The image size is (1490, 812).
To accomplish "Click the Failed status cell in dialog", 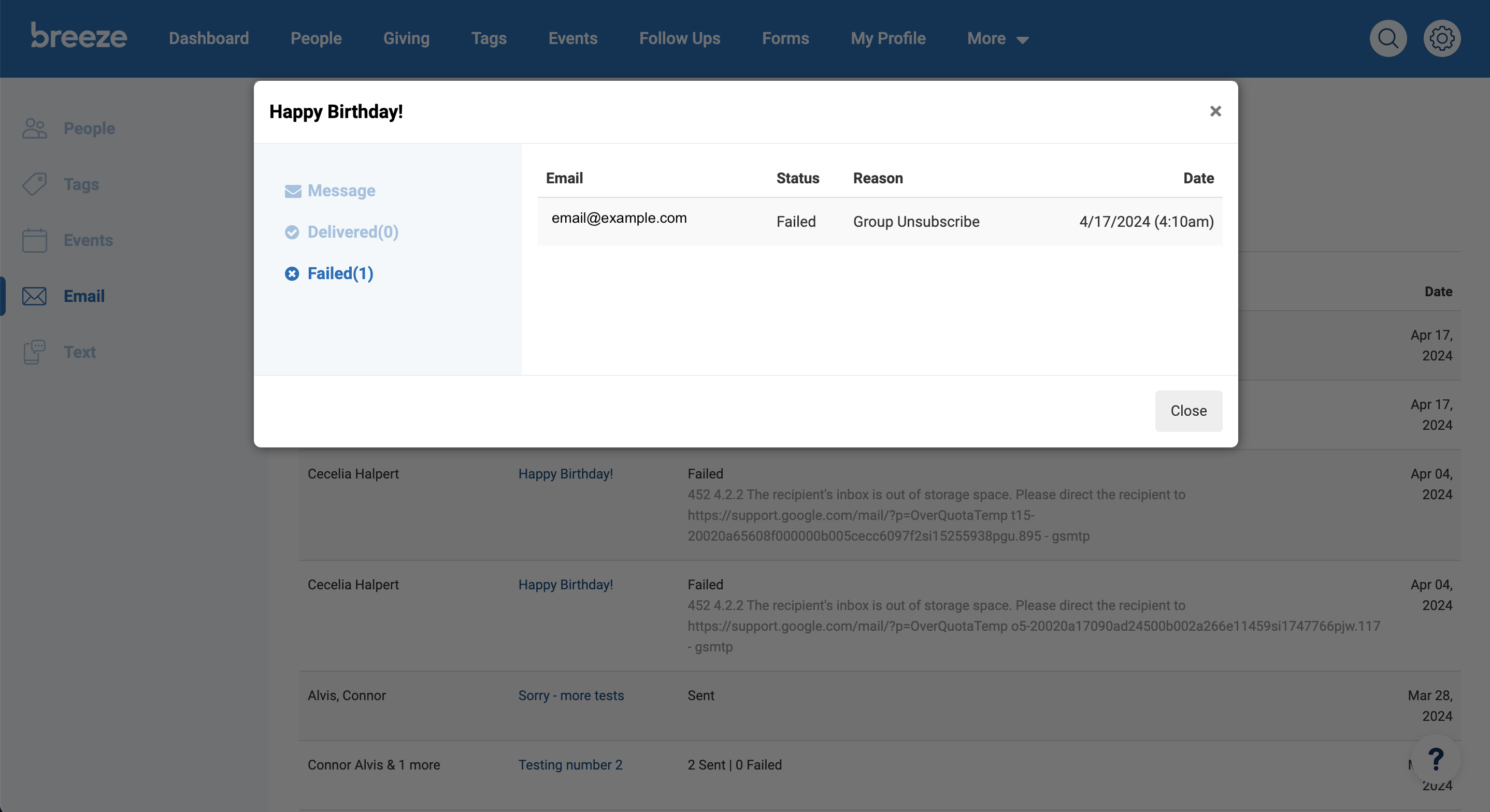I will (x=796, y=222).
